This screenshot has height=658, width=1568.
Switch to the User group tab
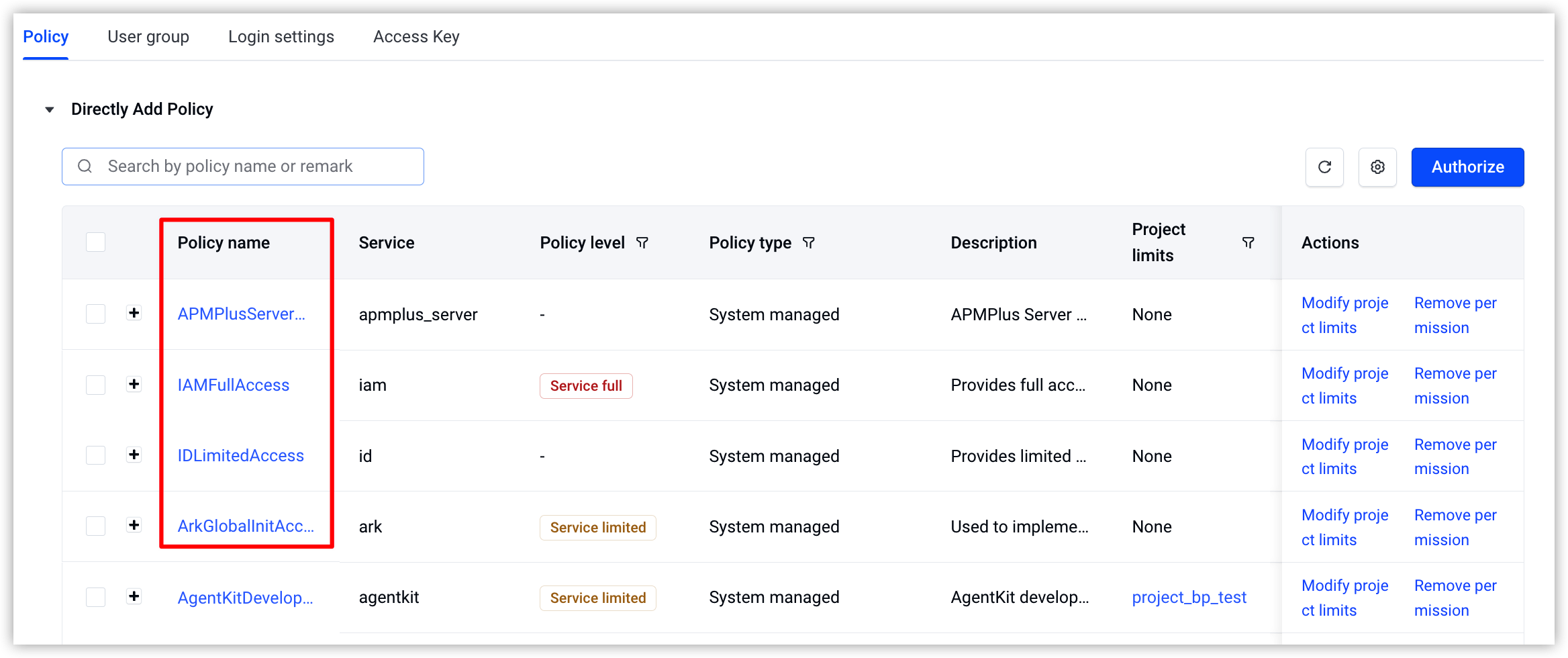click(x=148, y=37)
